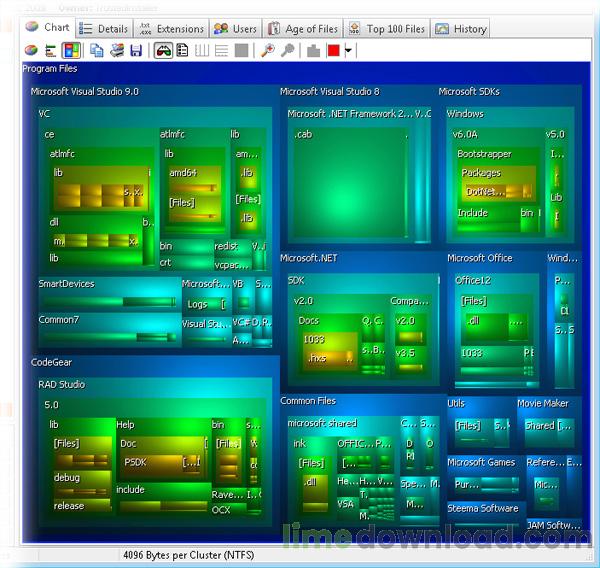Print the chart
The image size is (600, 568).
(117, 50)
